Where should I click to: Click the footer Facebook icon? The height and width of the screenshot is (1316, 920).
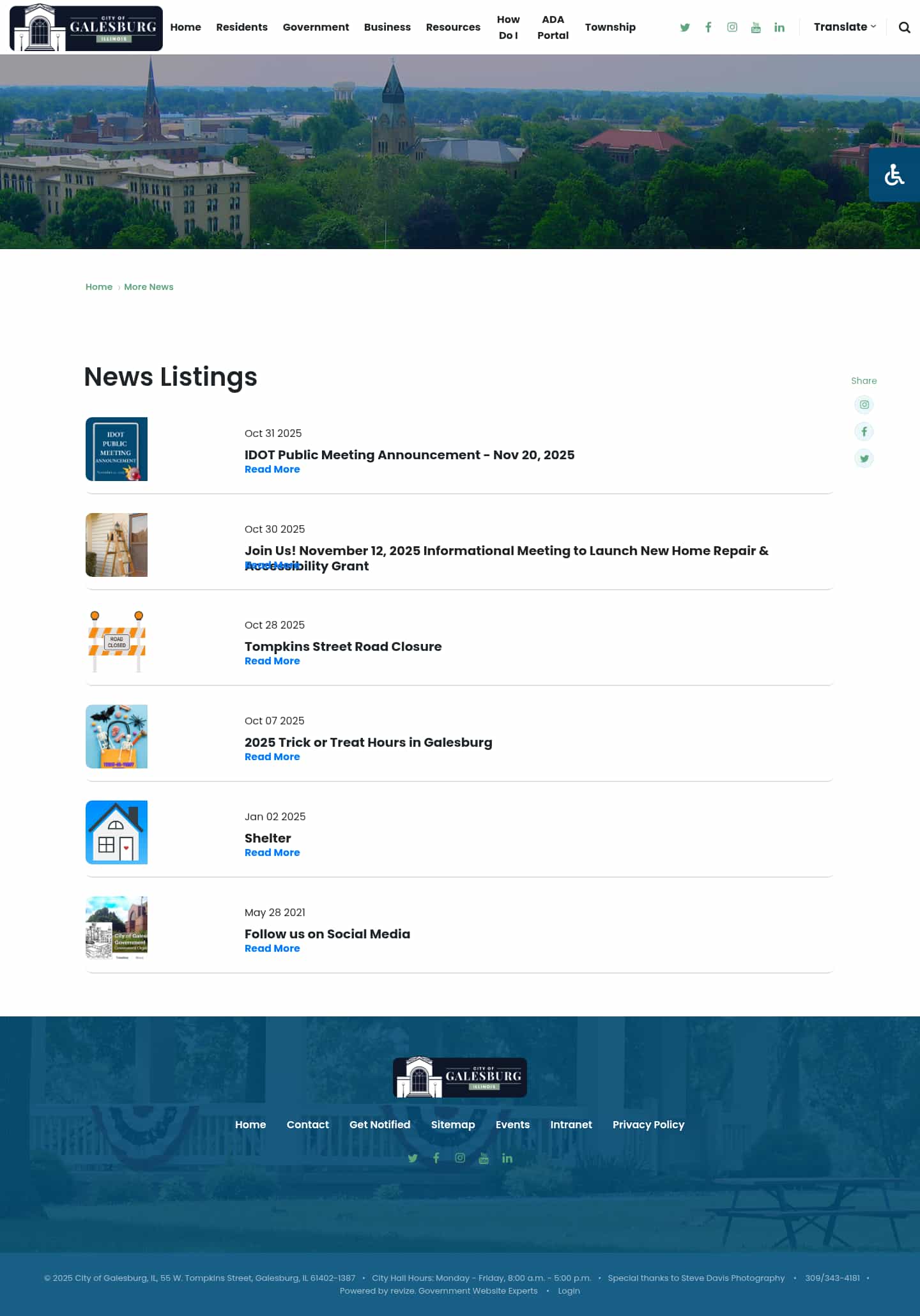point(436,1158)
